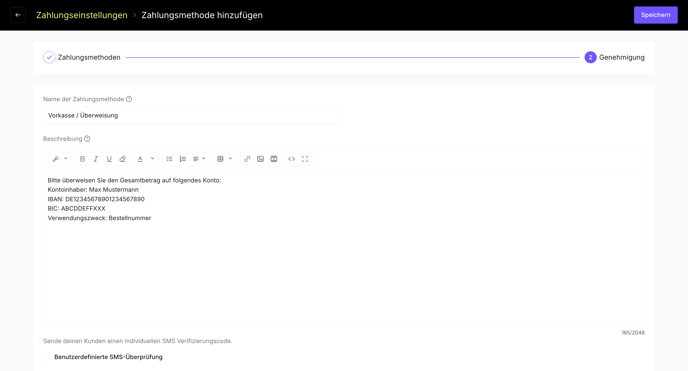Clear formatting with eraser icon

(122, 159)
